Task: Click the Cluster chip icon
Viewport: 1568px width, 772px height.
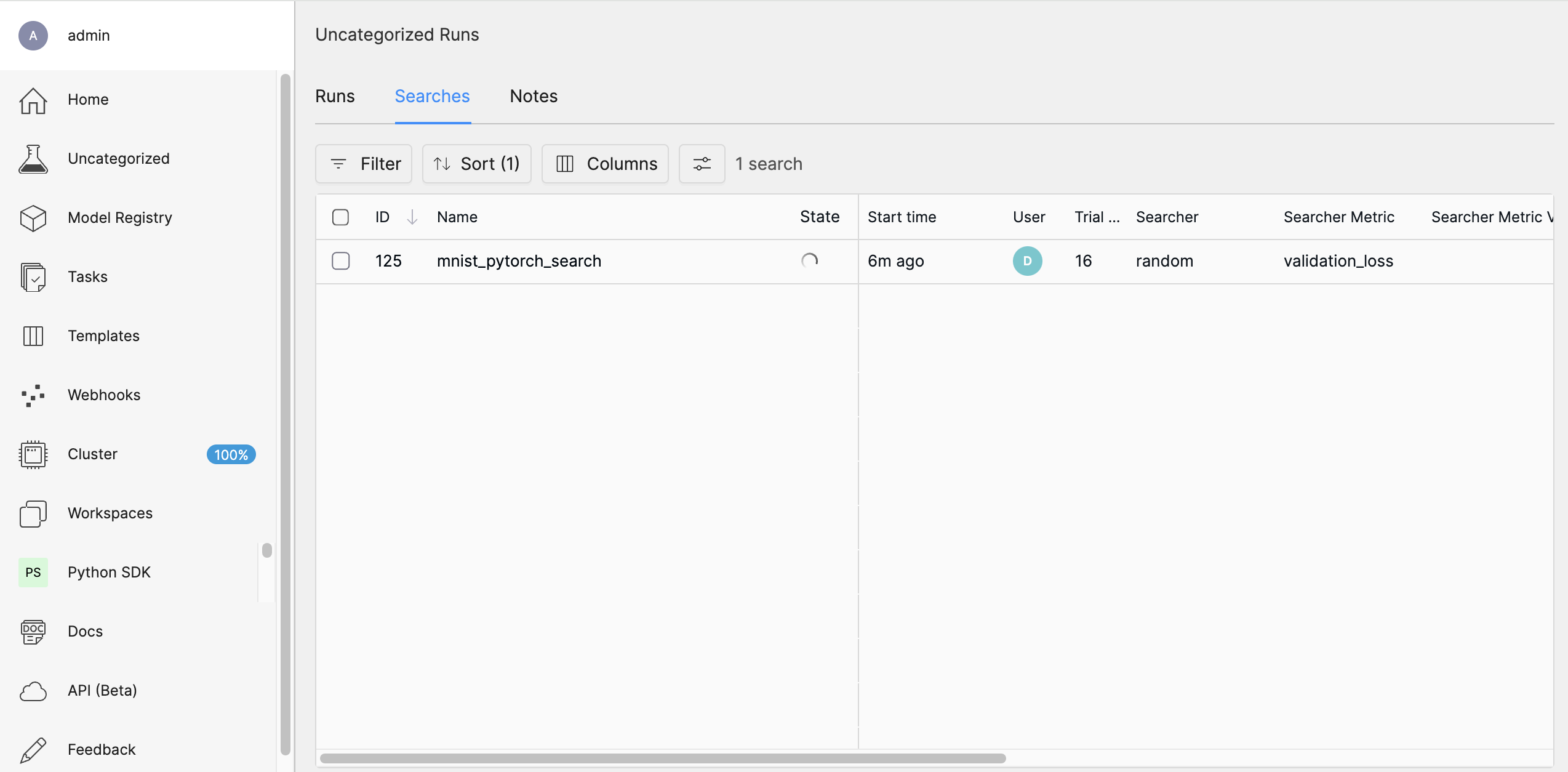Action: pos(33,454)
